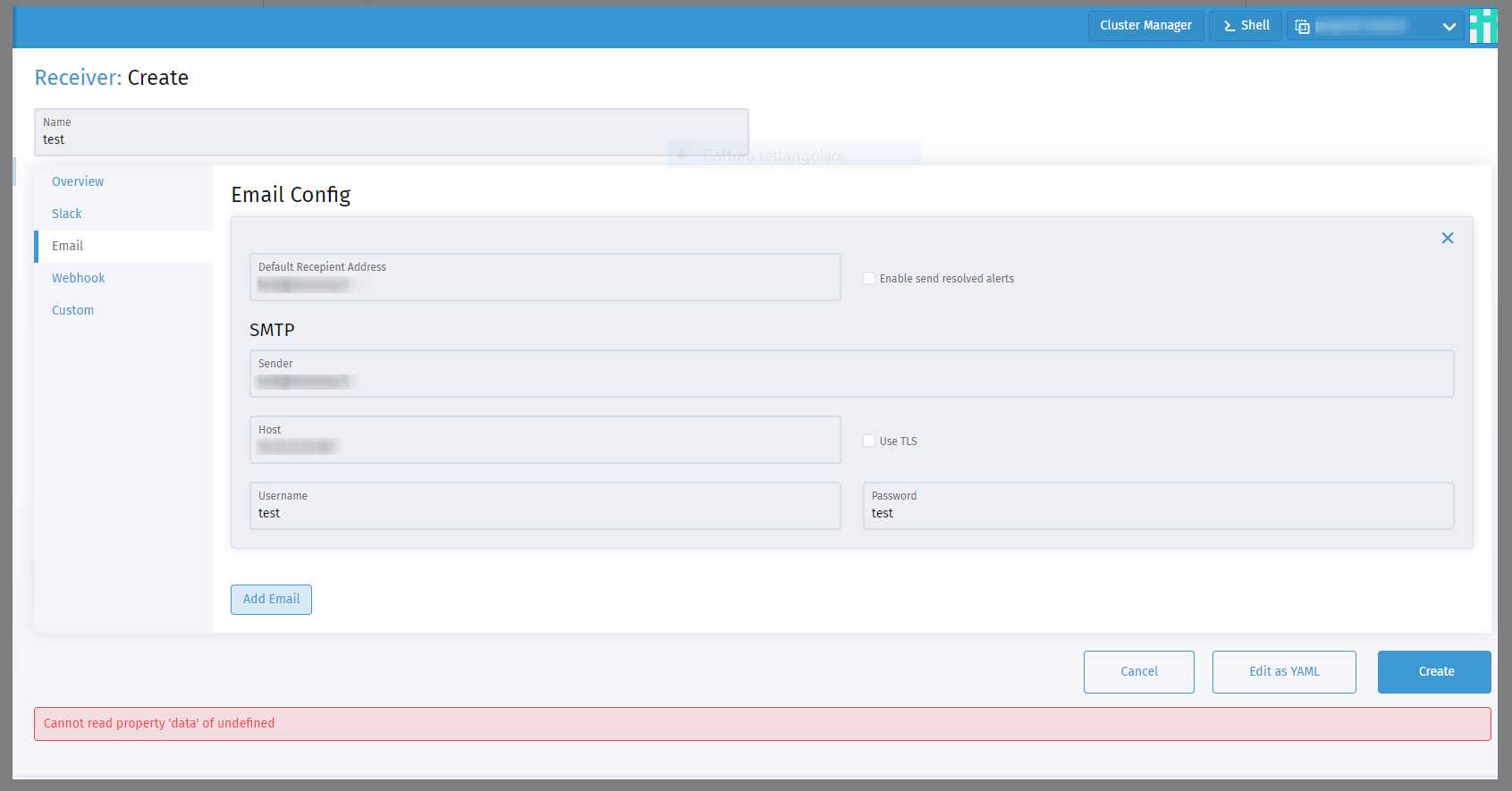Focus the SMTP Host field
The width and height of the screenshot is (1512, 791).
click(545, 440)
